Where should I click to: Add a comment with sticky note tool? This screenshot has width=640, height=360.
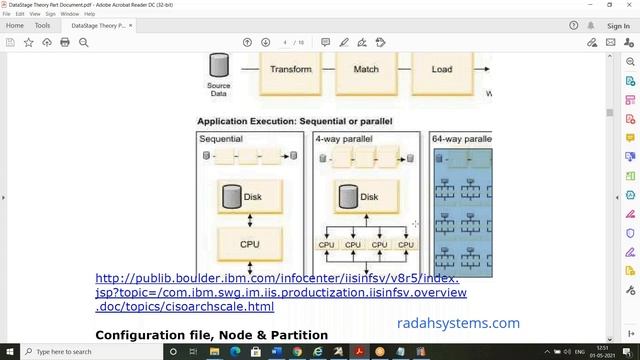pyautogui.click(x=325, y=42)
